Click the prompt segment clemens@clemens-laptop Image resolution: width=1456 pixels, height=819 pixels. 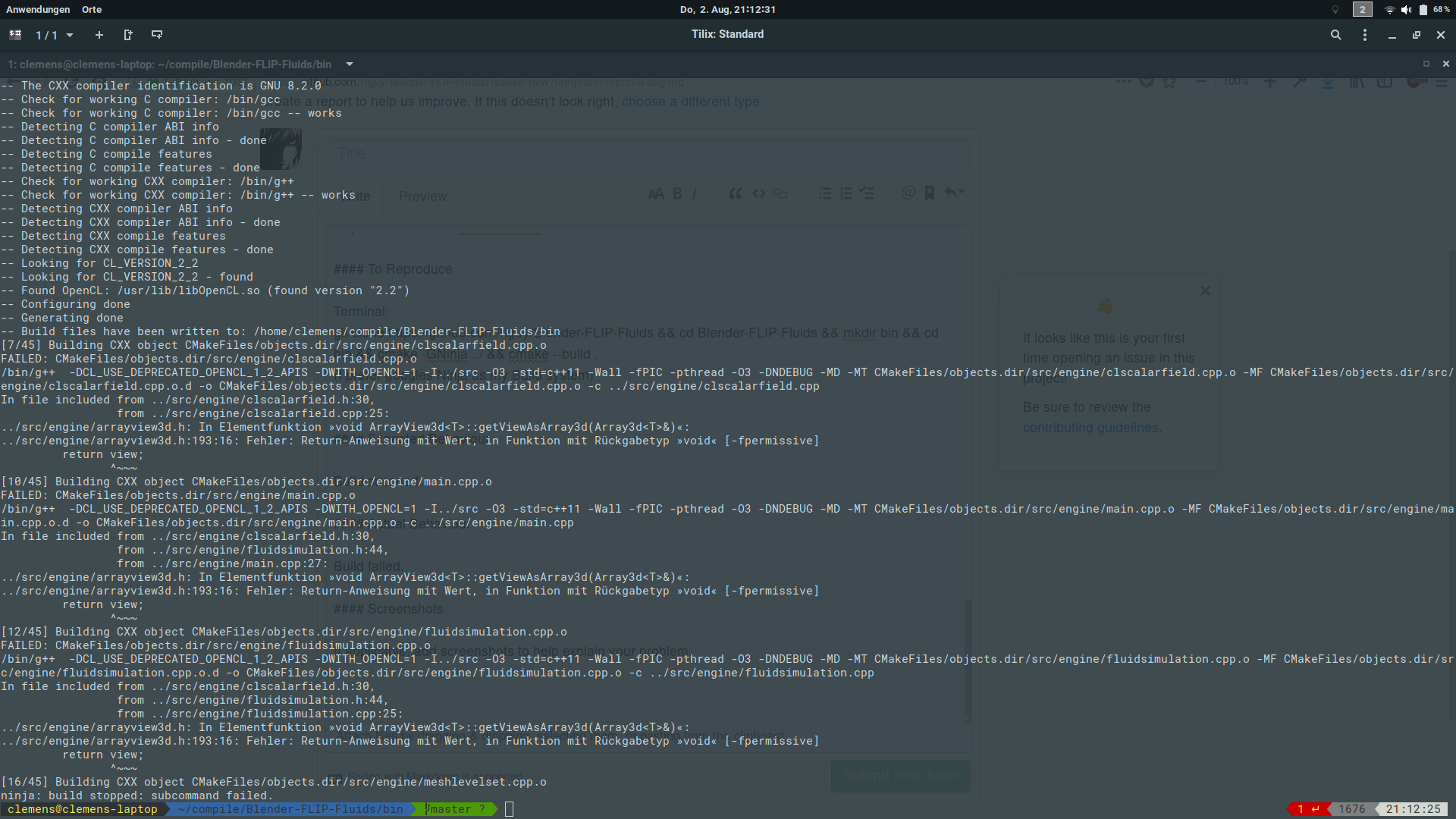[83, 809]
